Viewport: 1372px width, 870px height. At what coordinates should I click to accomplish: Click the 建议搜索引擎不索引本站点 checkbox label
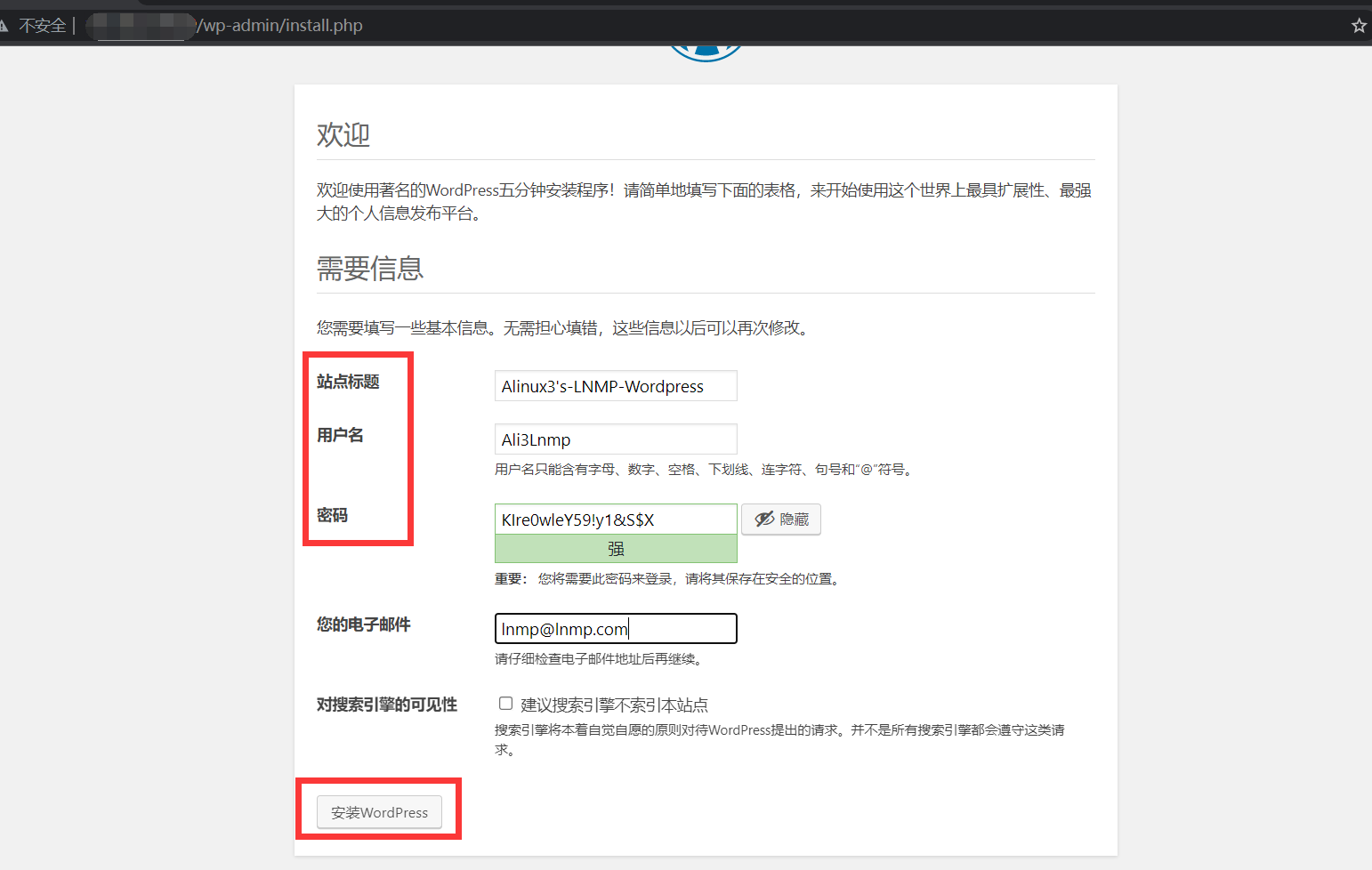point(614,705)
